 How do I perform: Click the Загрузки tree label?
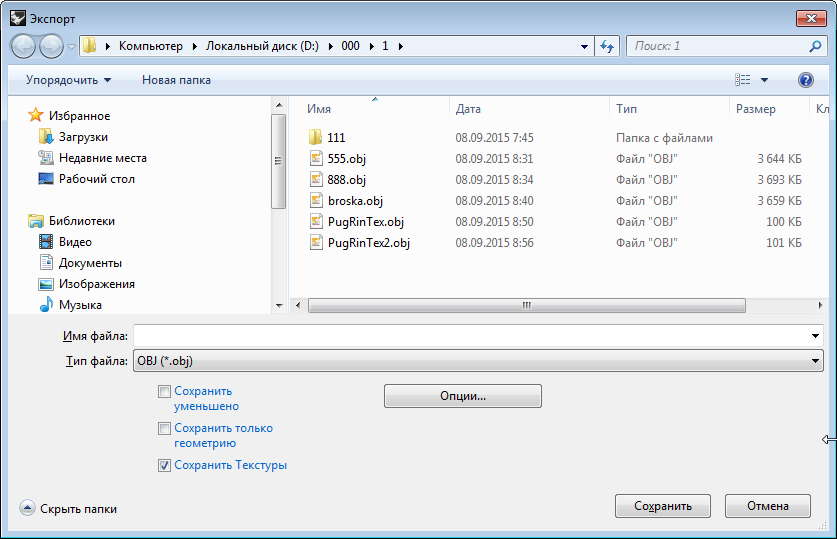tap(83, 137)
